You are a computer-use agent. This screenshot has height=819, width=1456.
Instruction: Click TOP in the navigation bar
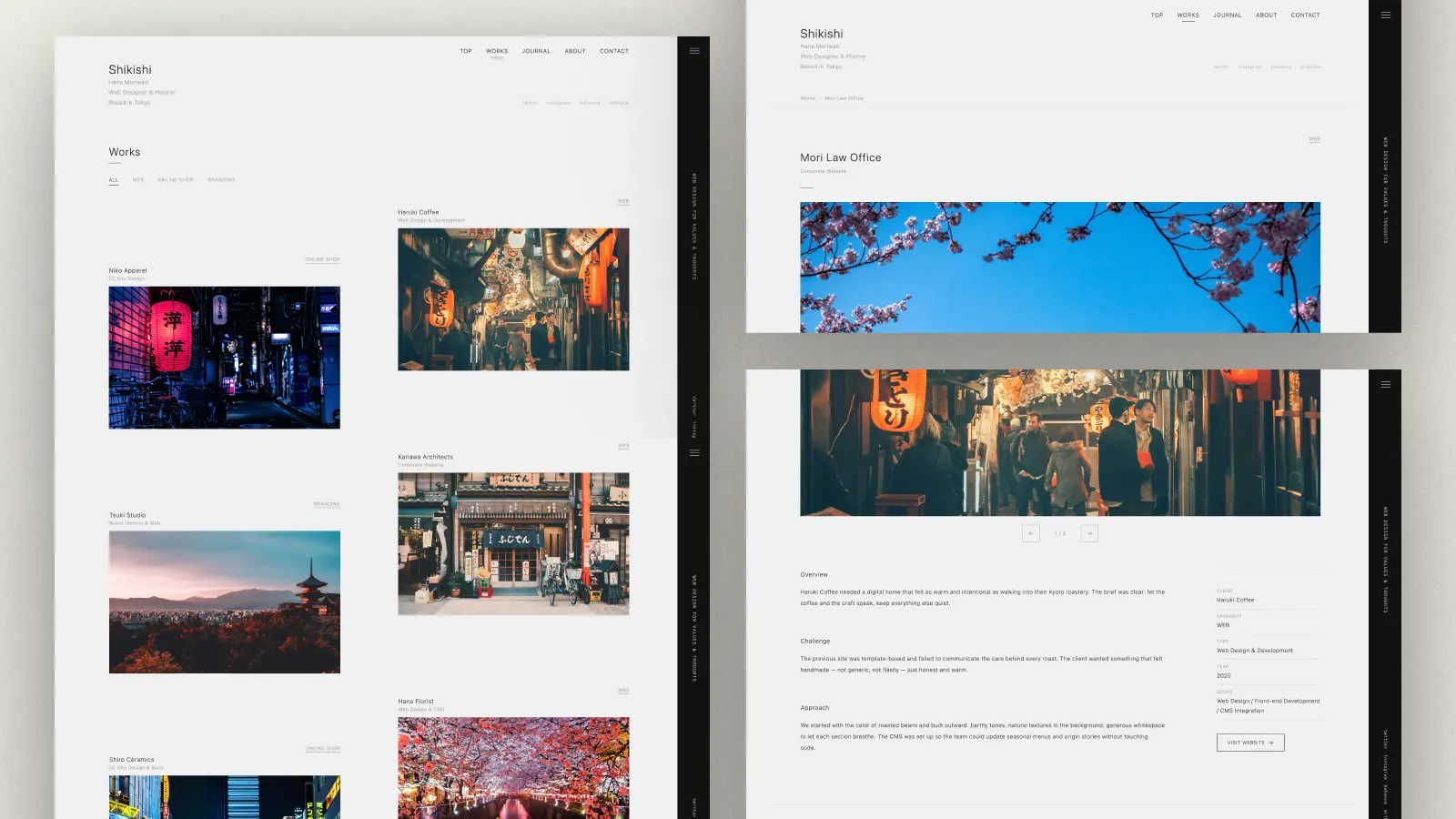(x=465, y=51)
